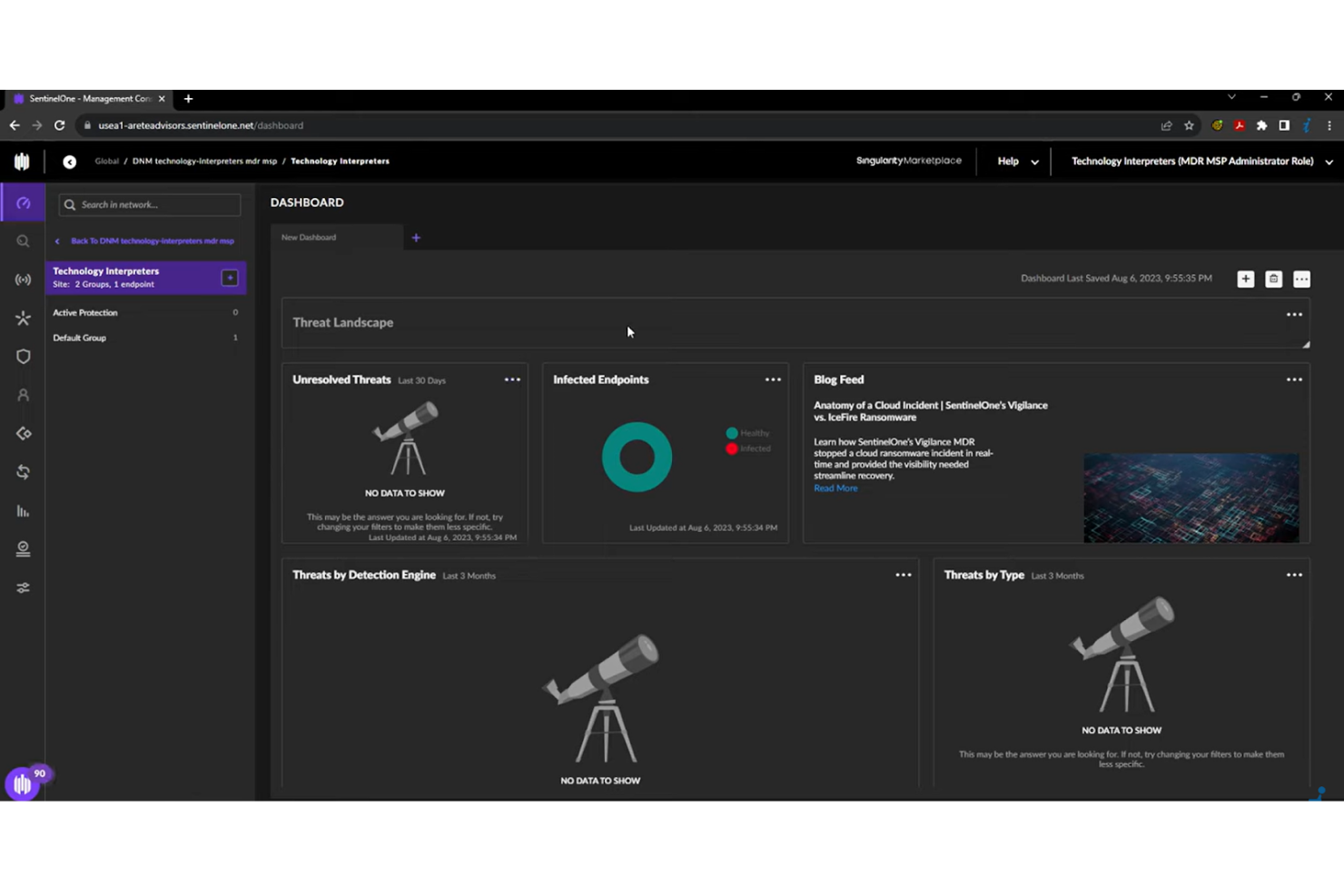This screenshot has width=1344, height=896.
Task: Select the Dashboard icon in the sidebar
Action: pos(23,202)
